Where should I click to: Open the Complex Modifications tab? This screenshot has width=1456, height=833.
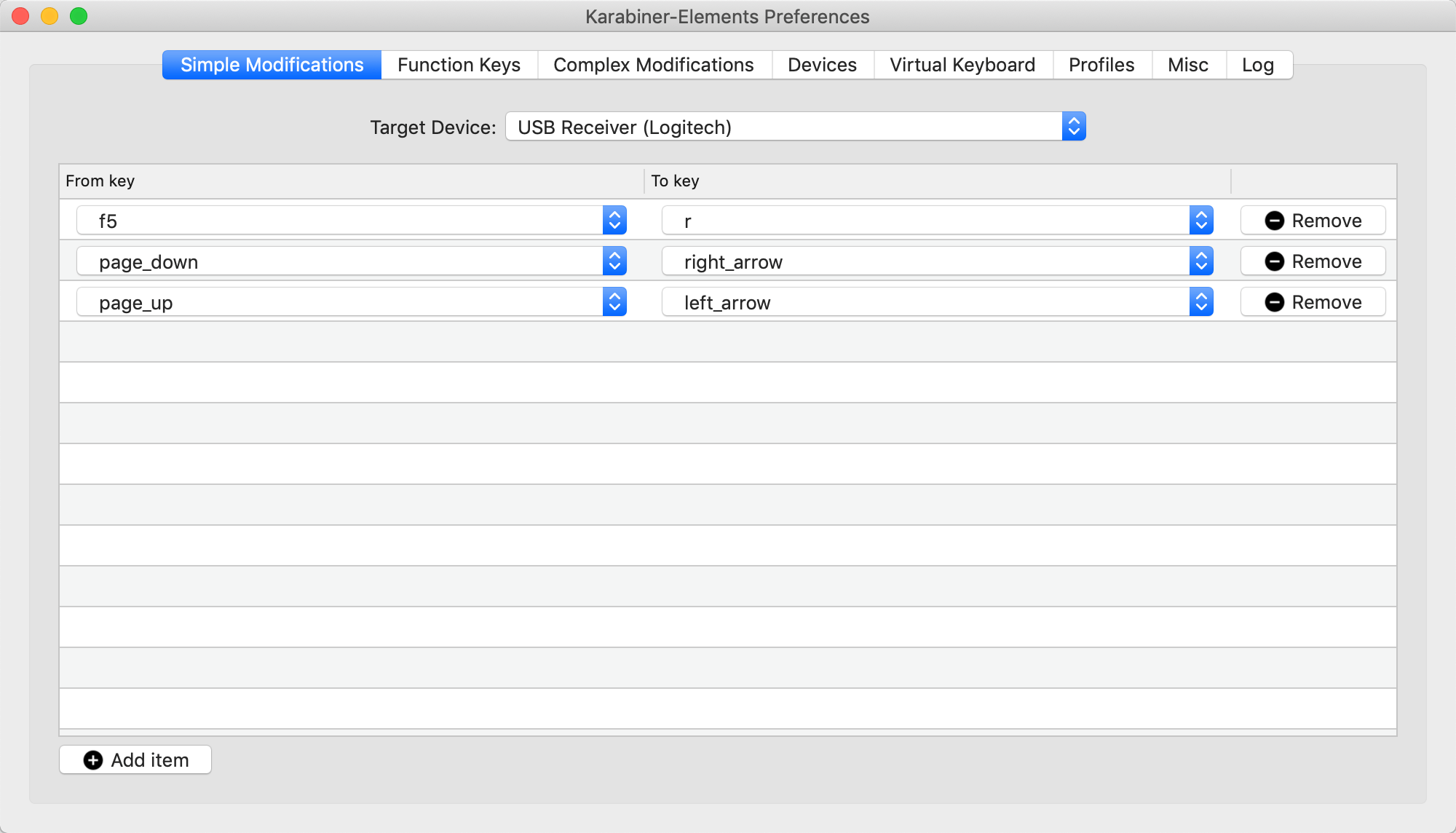point(653,65)
